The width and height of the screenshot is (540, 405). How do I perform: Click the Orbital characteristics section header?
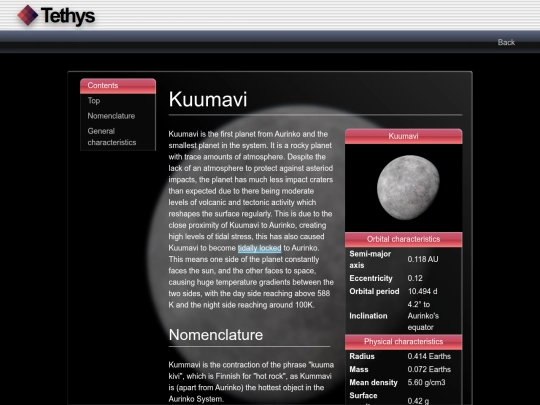[403, 239]
